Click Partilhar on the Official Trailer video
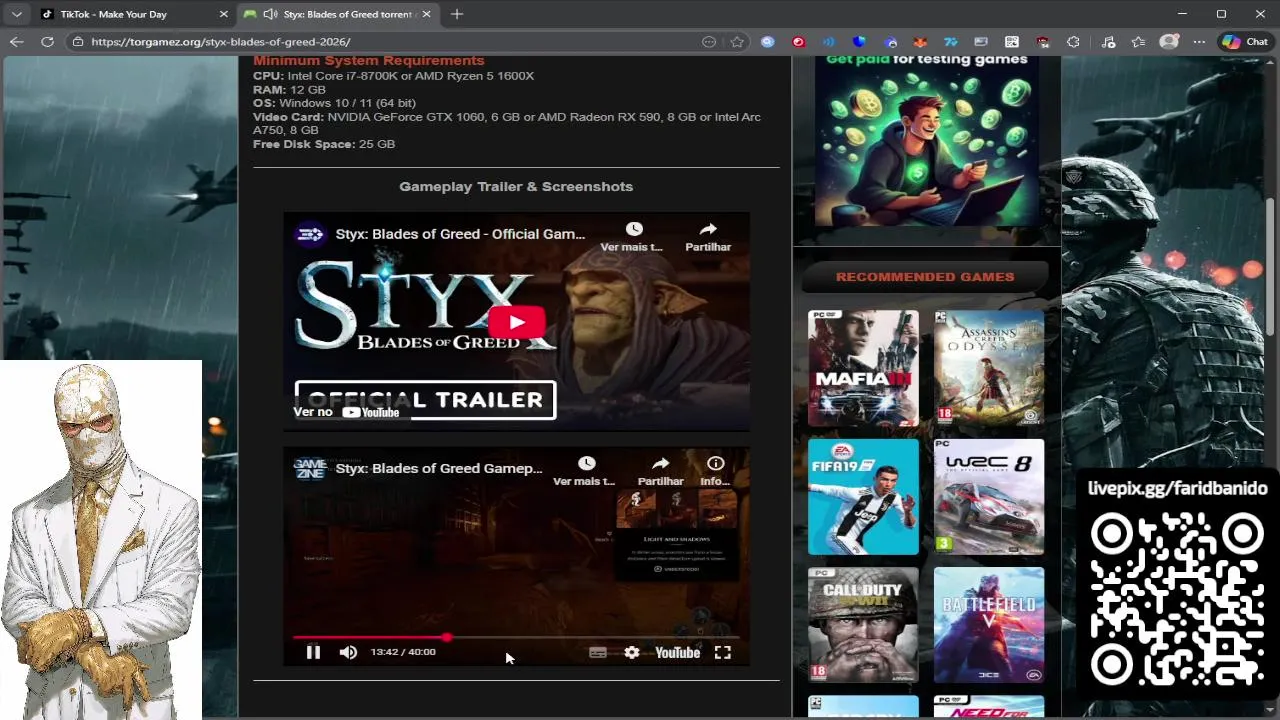 (708, 237)
